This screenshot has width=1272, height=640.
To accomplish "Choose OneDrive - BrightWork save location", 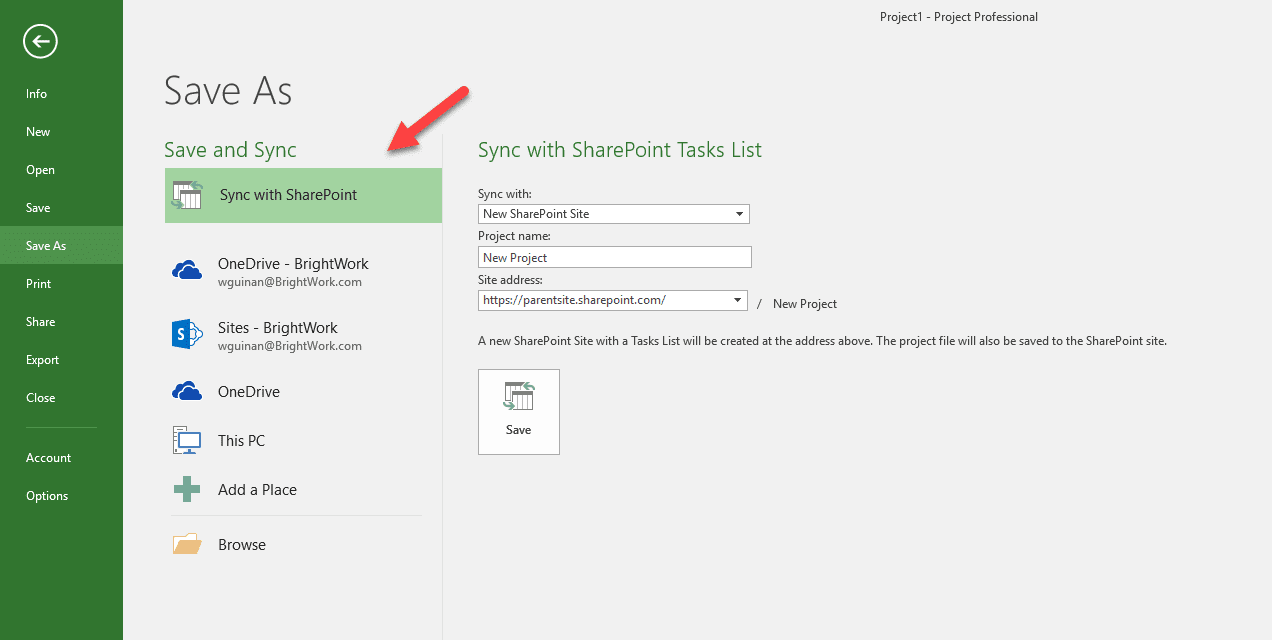I will pyautogui.click(x=303, y=271).
